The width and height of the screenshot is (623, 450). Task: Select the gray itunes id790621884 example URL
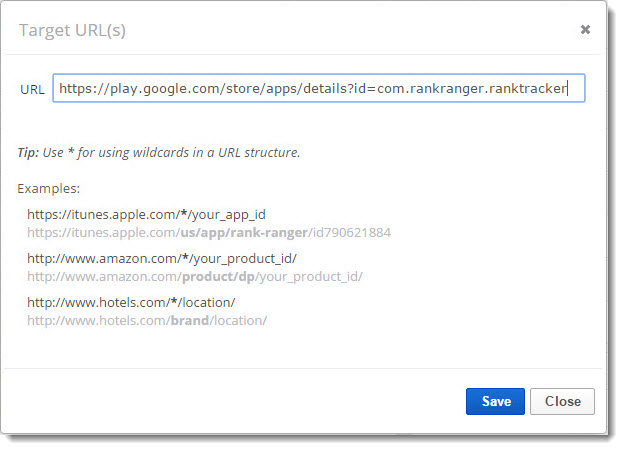[x=208, y=232]
